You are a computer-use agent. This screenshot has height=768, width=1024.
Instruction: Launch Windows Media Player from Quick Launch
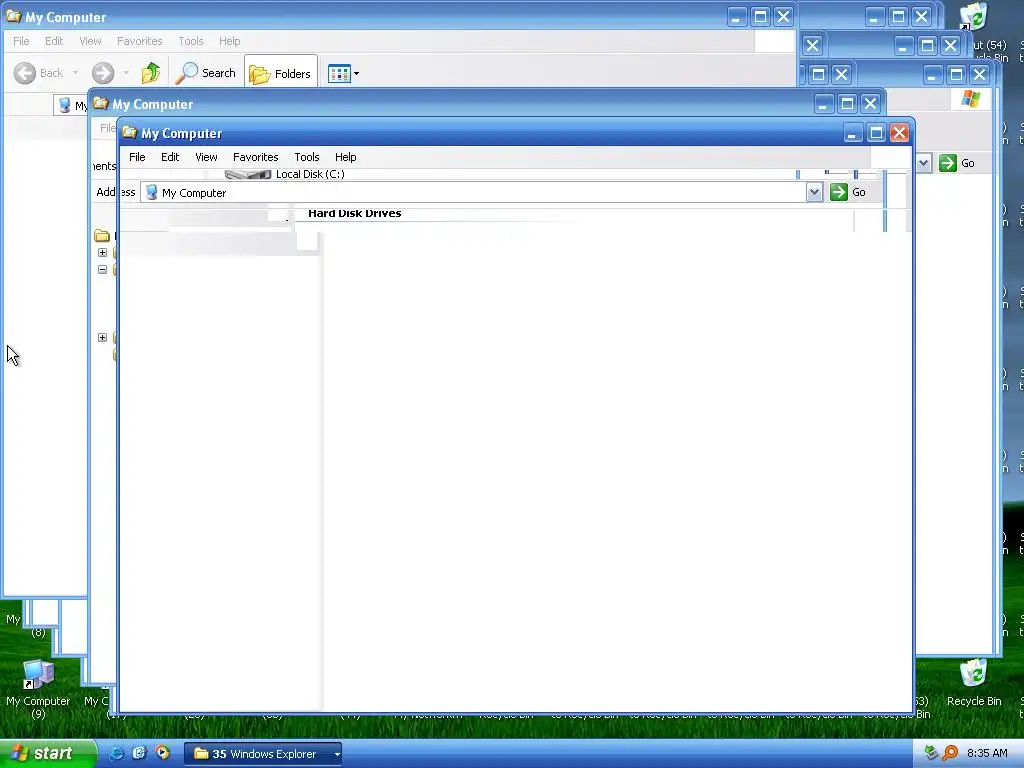coord(163,754)
